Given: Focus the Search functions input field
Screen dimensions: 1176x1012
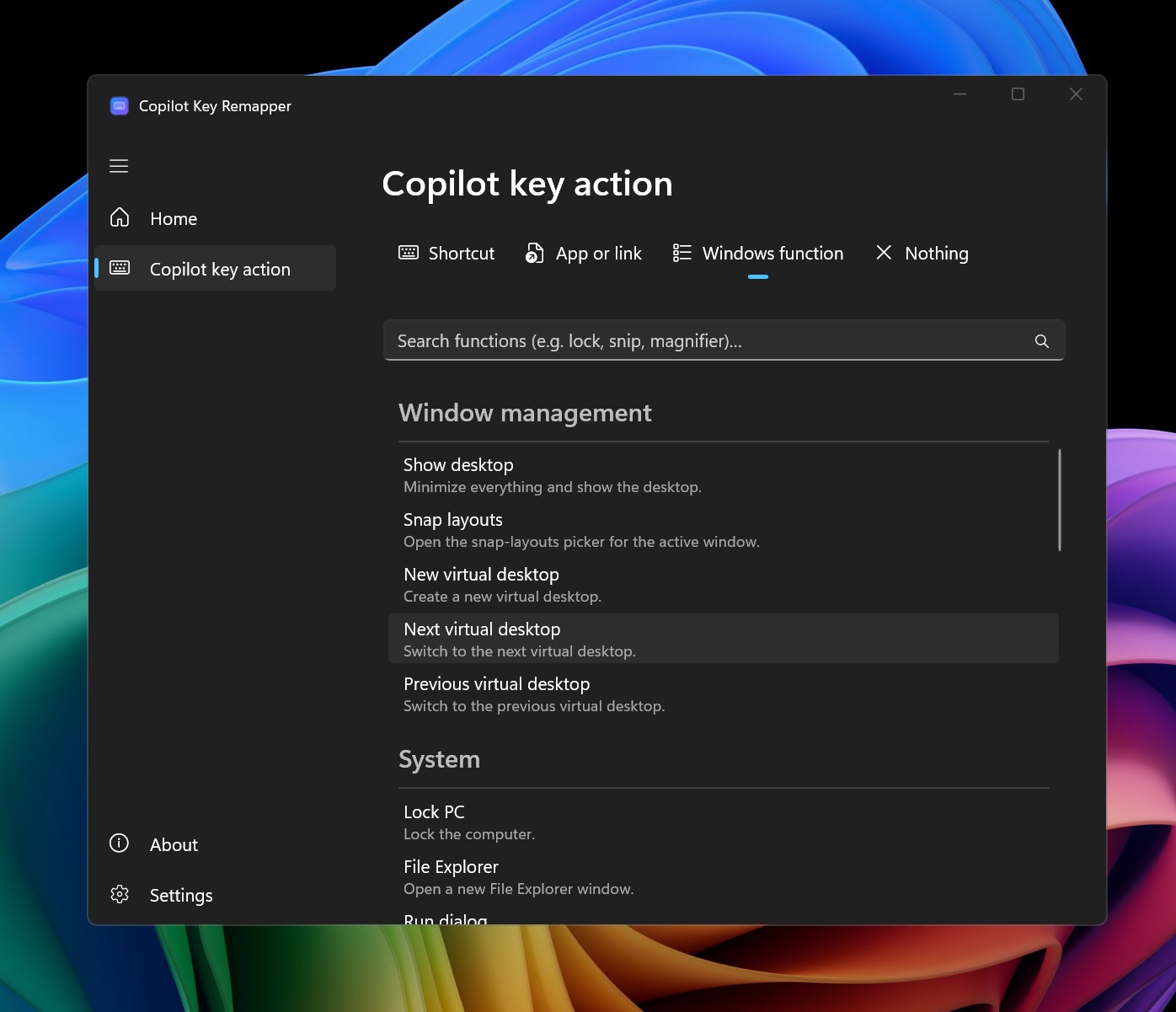Looking at the screenshot, I should click(x=724, y=340).
